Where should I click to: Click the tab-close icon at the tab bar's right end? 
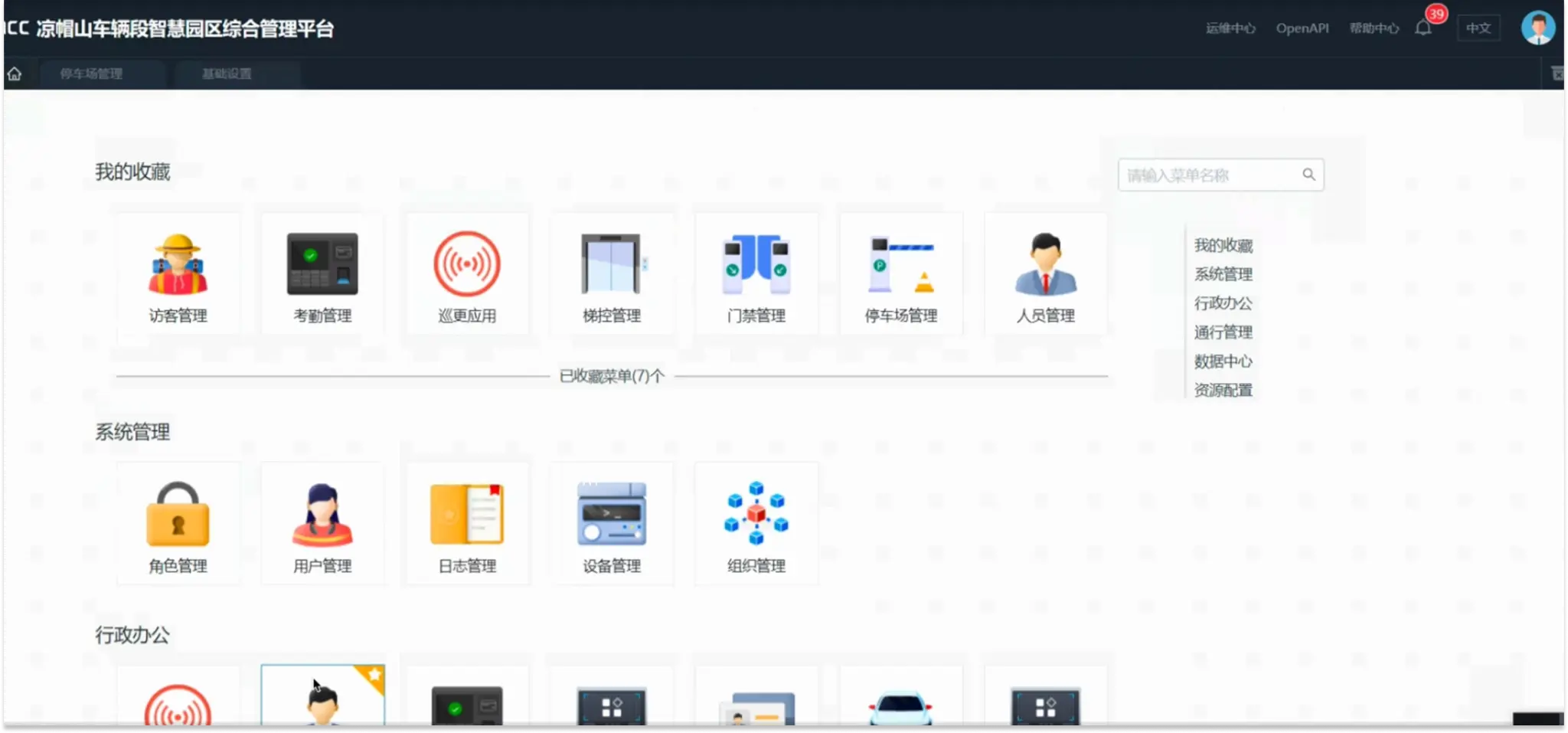[x=1557, y=74]
